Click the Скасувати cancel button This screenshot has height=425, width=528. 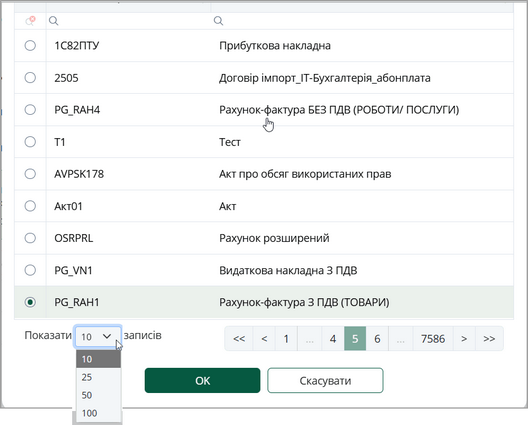point(325,381)
